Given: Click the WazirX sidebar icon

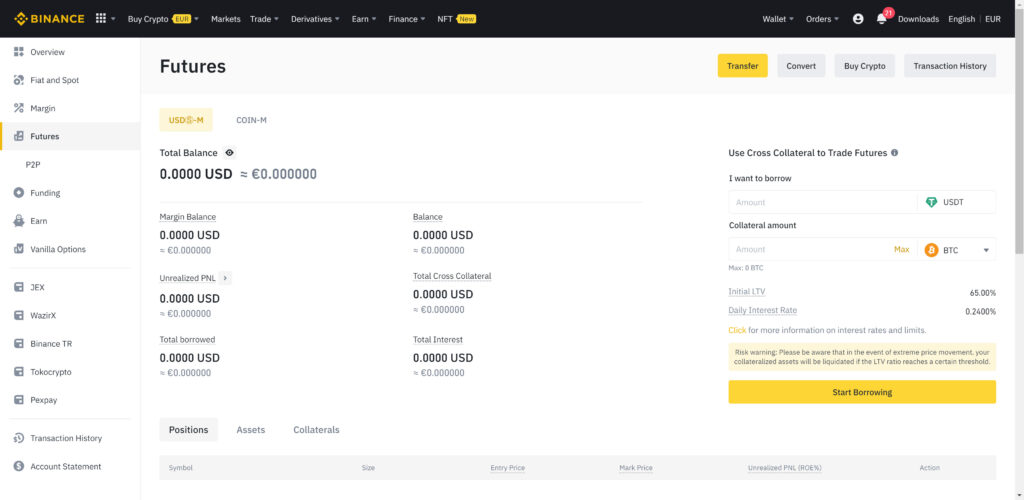Looking at the screenshot, I should (19, 315).
